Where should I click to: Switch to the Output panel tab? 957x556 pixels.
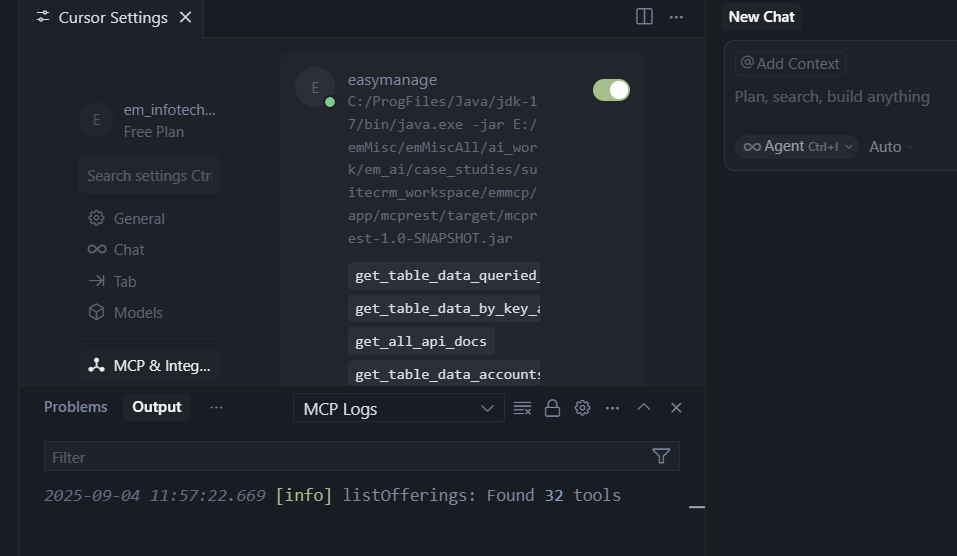(x=157, y=407)
